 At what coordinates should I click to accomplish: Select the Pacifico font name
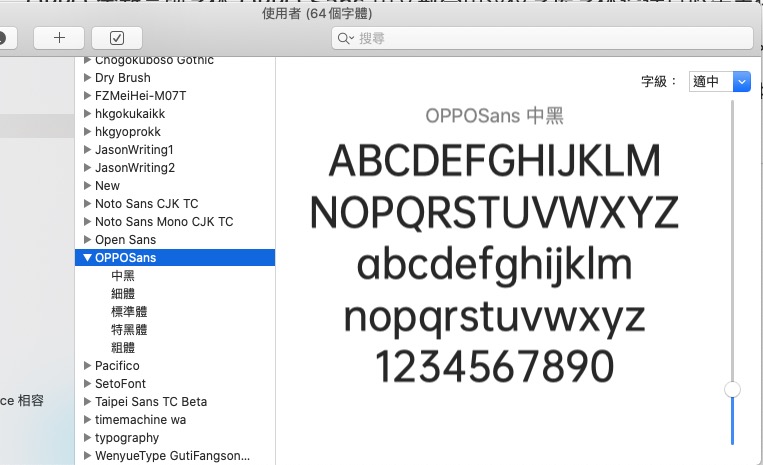pos(117,366)
